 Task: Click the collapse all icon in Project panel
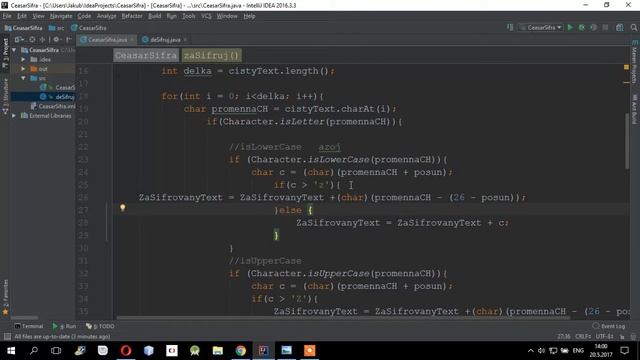click(x=42, y=40)
